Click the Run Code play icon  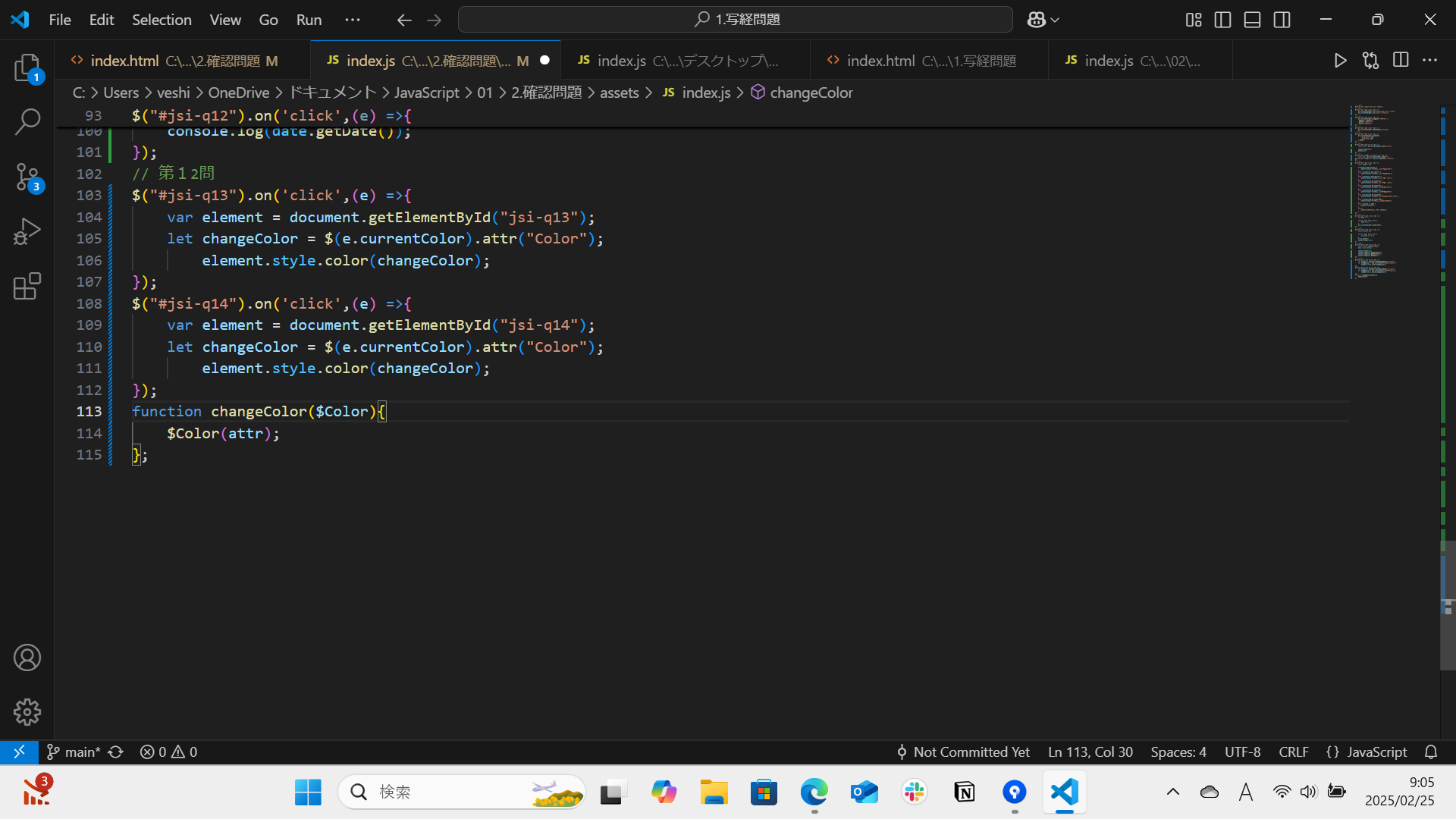(1340, 61)
